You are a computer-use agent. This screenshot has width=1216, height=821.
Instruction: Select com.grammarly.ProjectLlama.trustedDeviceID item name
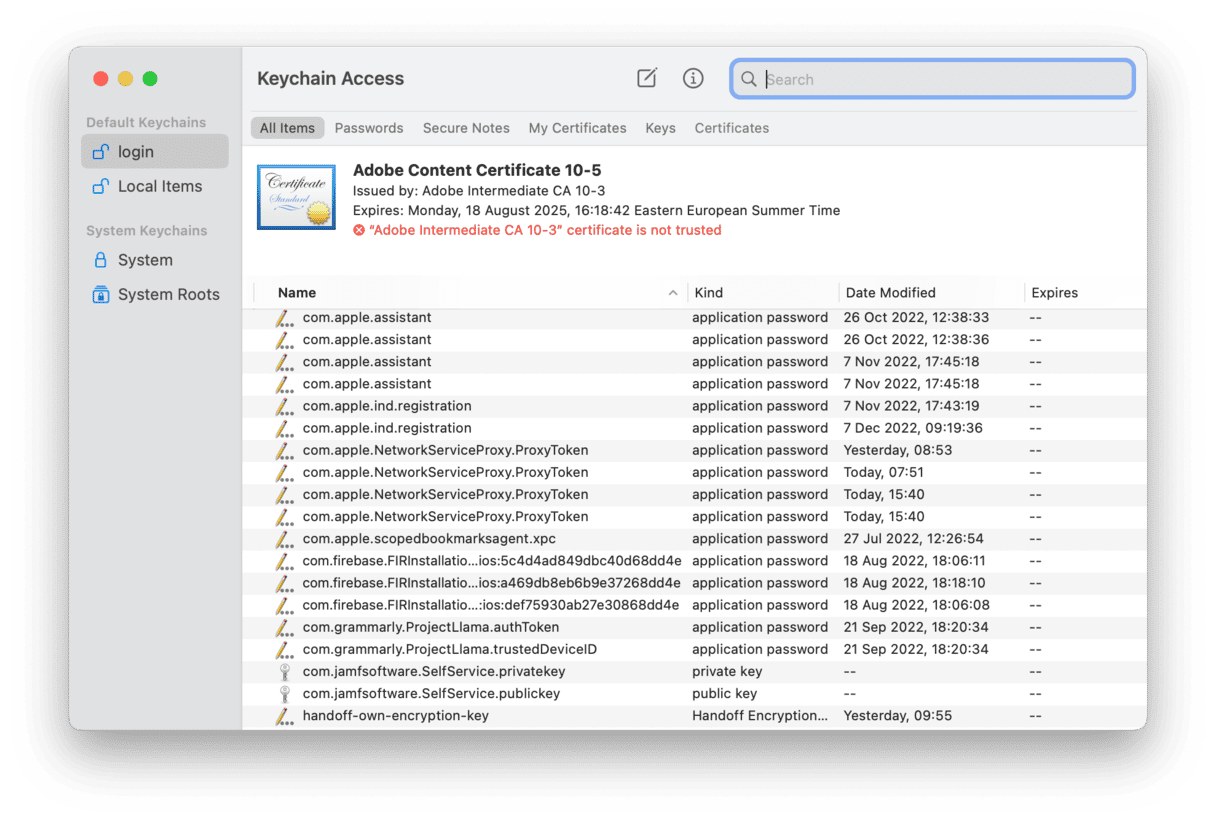pyautogui.click(x=450, y=649)
